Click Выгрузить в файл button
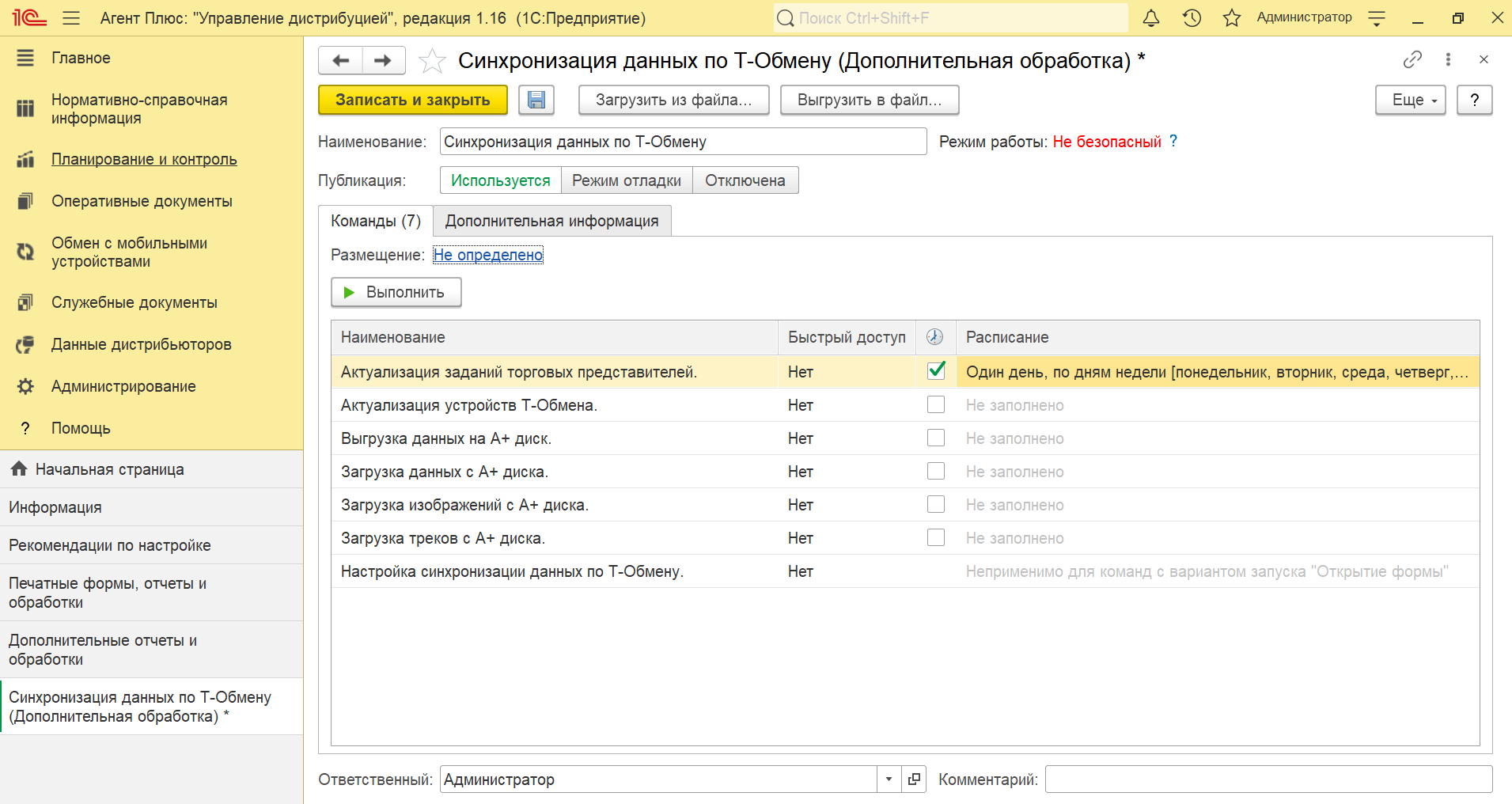The image size is (1512, 804). [870, 100]
